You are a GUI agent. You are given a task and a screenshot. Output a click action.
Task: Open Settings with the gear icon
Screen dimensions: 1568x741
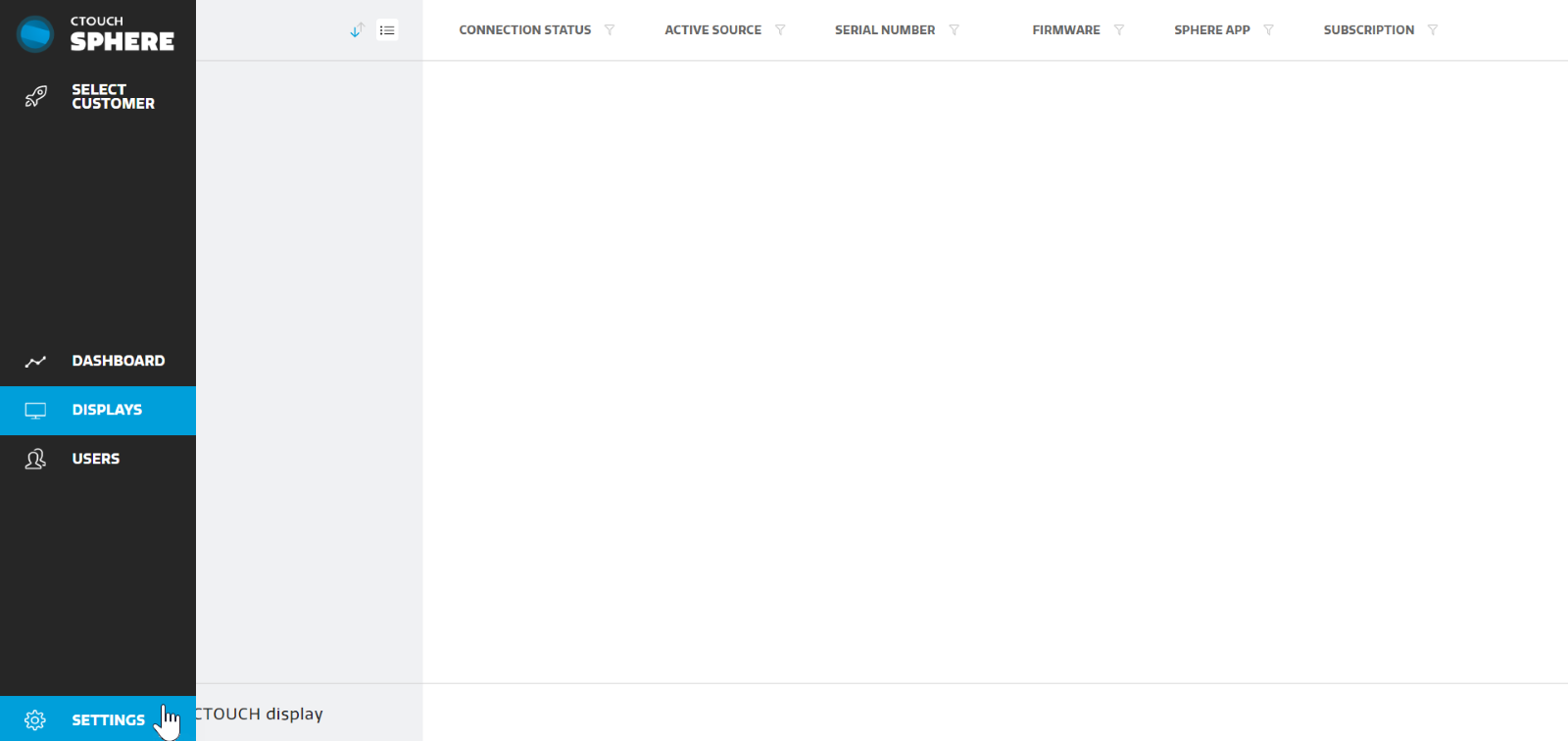coord(35,720)
